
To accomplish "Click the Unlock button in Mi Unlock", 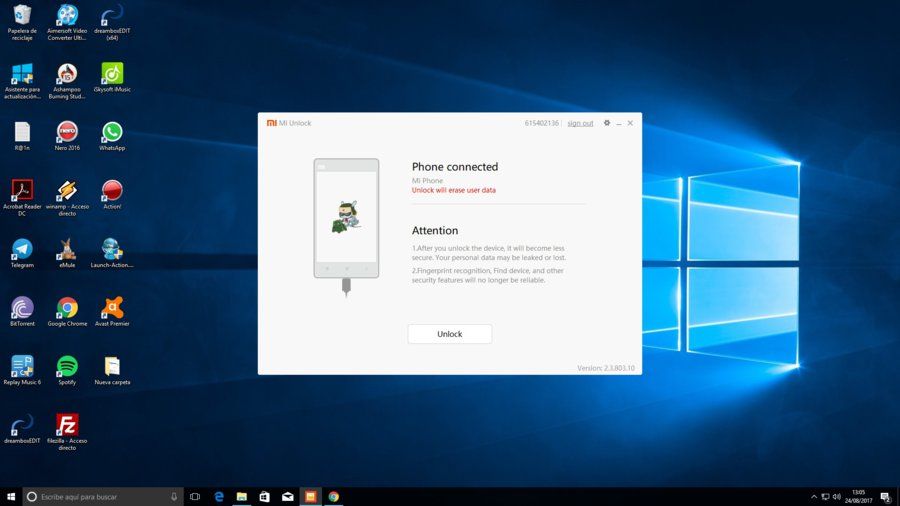I will point(449,334).
